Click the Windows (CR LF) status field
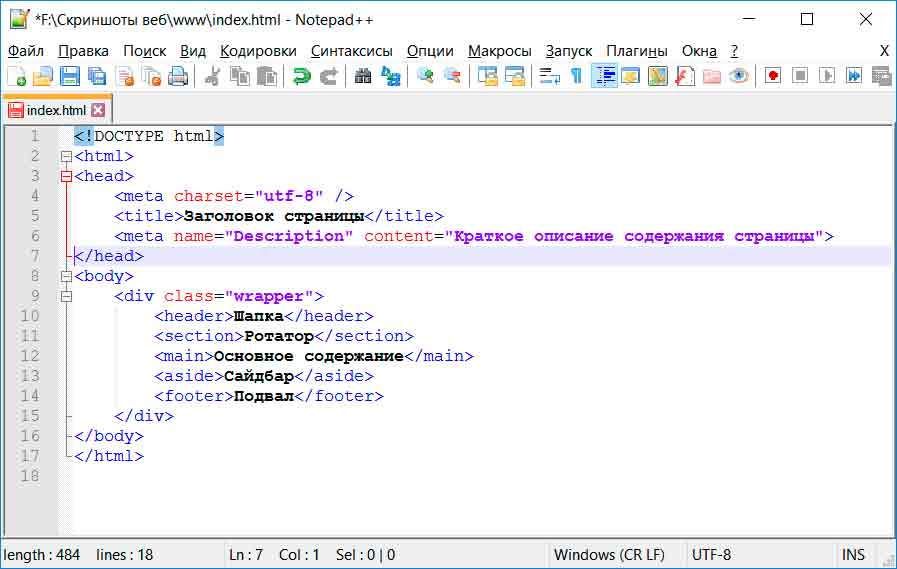The width and height of the screenshot is (897, 569). [609, 555]
